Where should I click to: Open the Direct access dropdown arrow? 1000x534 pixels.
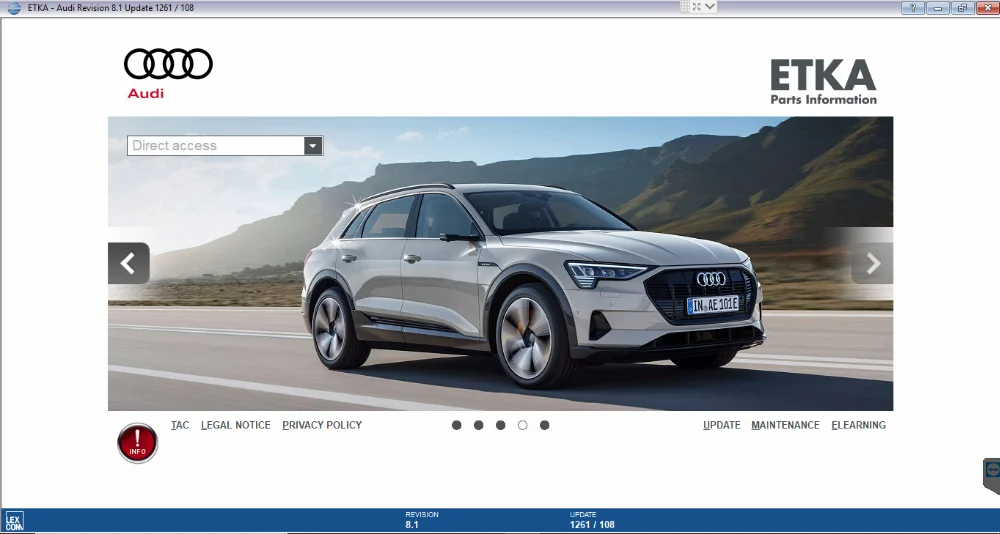click(x=312, y=146)
